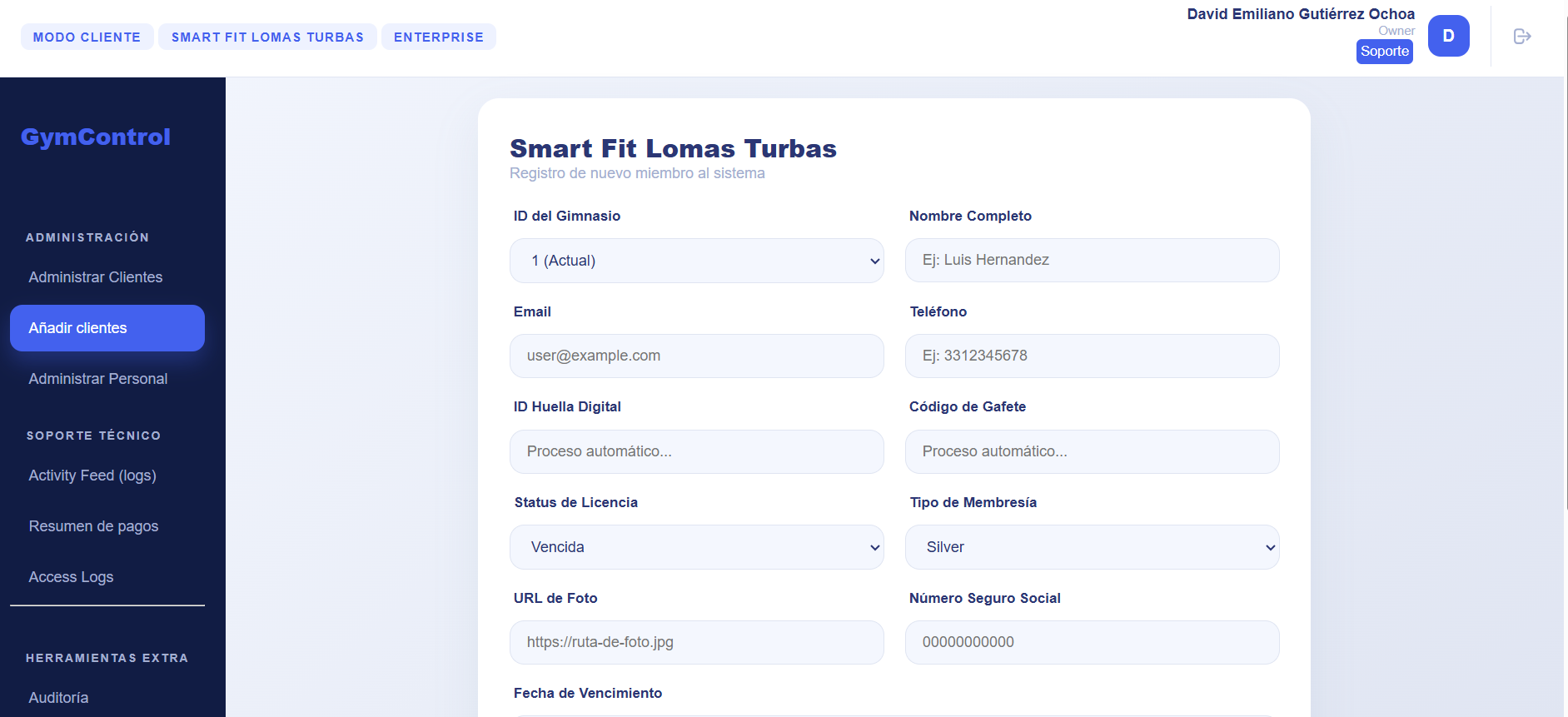Focus the URL de Foto field

pos(697,642)
